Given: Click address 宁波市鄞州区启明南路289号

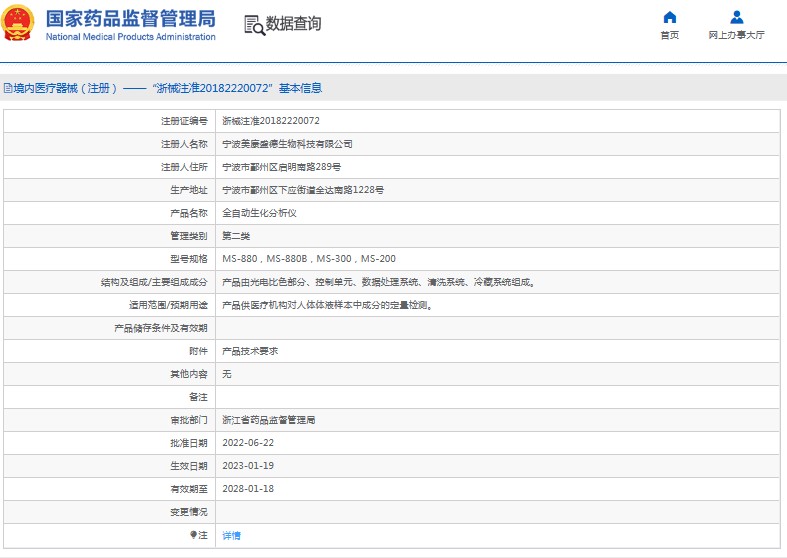Looking at the screenshot, I should pyautogui.click(x=282, y=167).
